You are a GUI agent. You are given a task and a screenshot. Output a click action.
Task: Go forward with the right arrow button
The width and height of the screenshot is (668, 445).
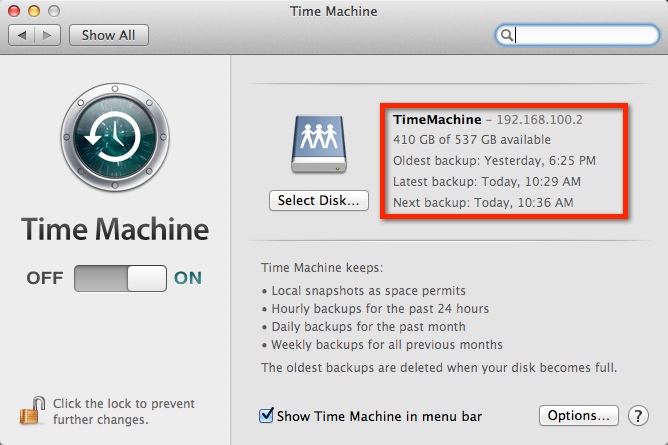[x=47, y=35]
